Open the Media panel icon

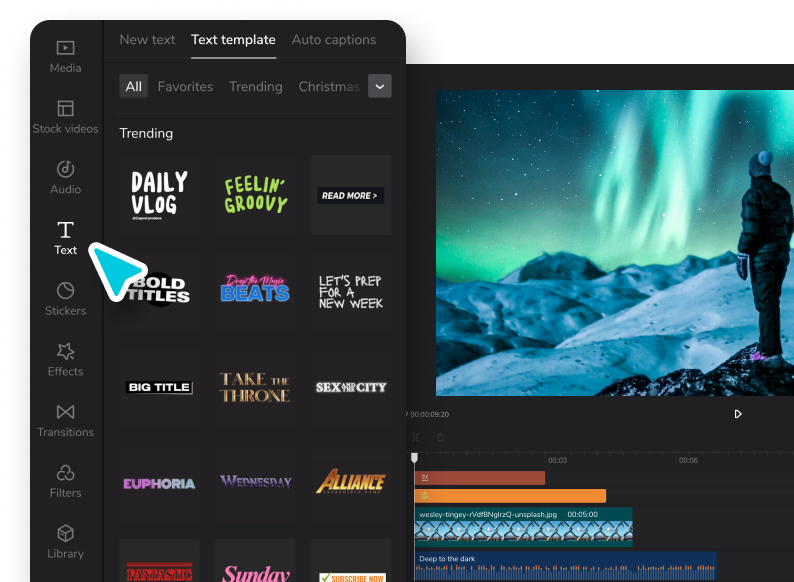[x=65, y=48]
